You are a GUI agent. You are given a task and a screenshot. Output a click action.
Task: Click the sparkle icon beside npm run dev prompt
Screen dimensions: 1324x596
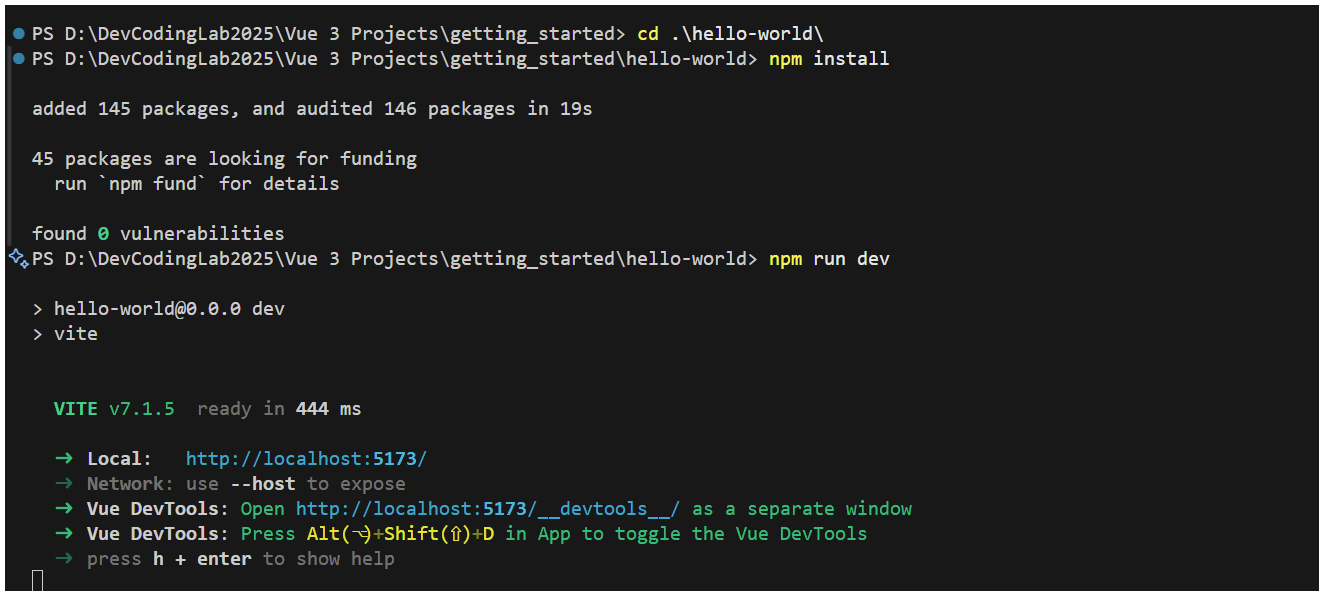pyautogui.click(x=18, y=259)
